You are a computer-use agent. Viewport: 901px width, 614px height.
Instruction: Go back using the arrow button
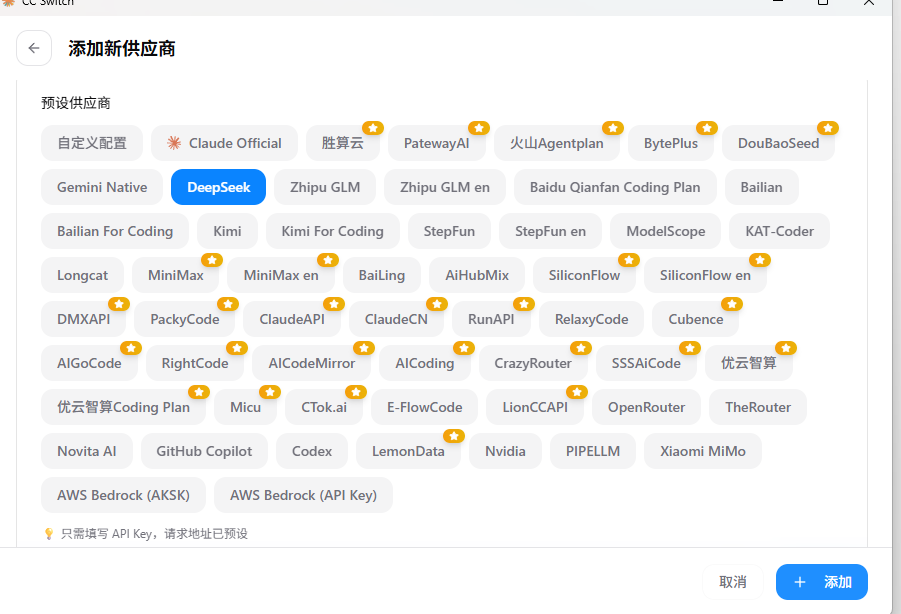[x=34, y=48]
